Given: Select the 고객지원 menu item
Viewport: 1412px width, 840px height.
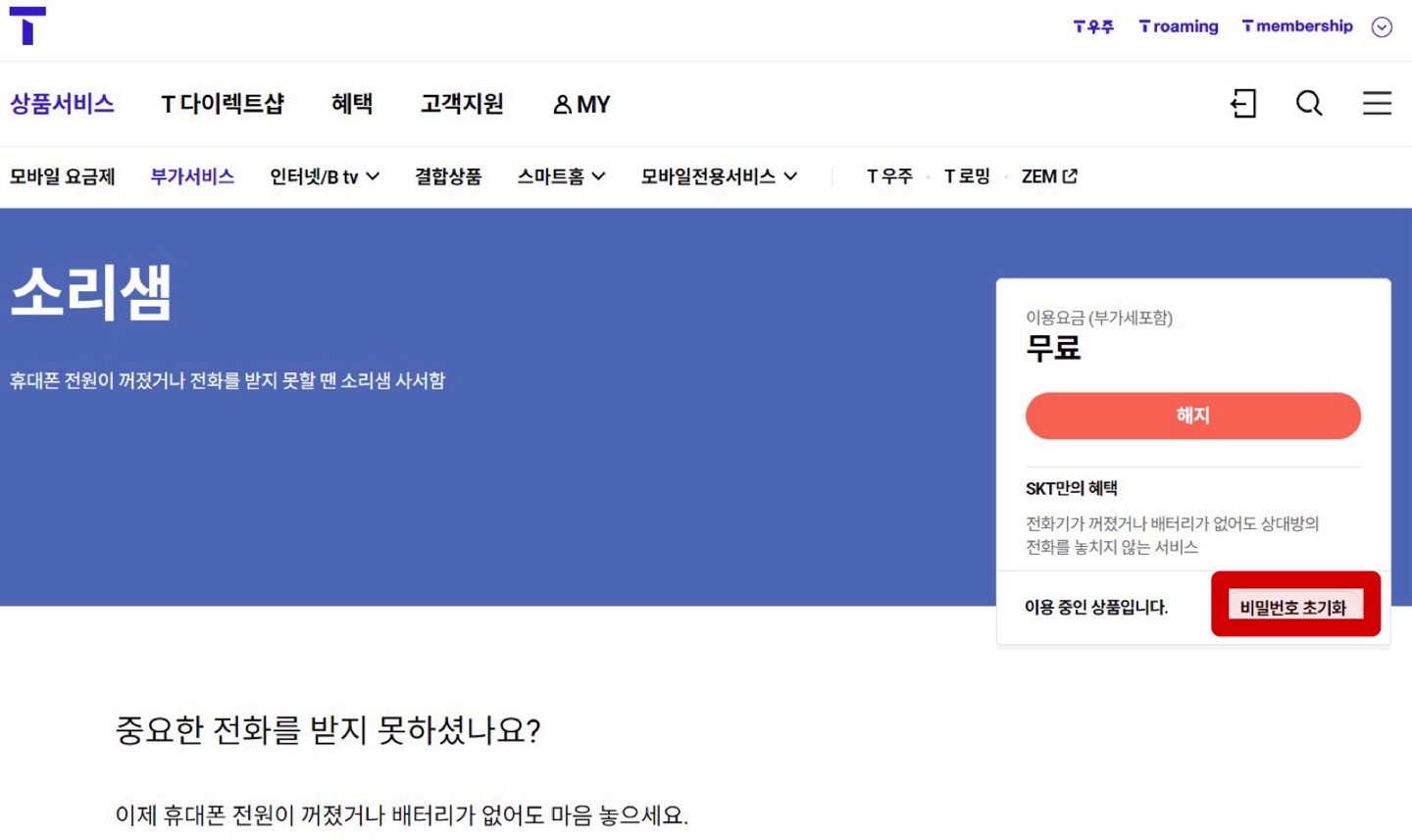Looking at the screenshot, I should pos(462,104).
